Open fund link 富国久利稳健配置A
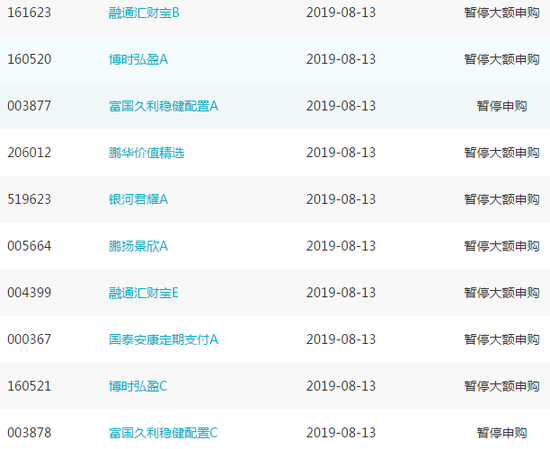The height and width of the screenshot is (449, 550). click(x=163, y=106)
